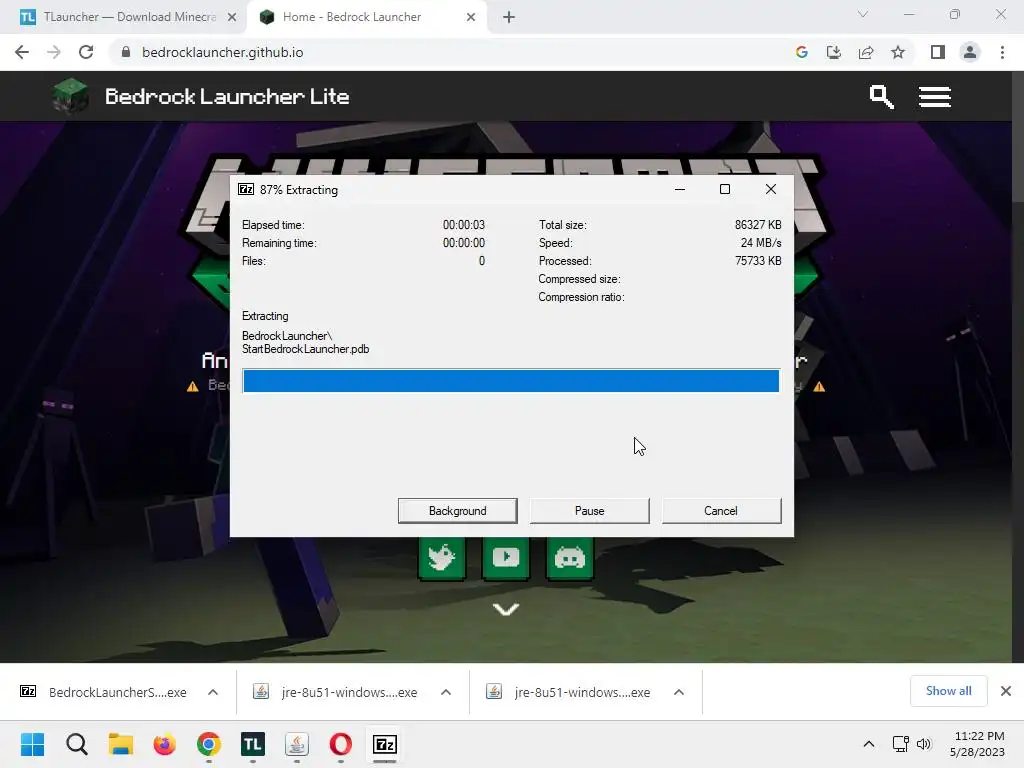Screen dimensions: 1024x768
Task: Click the extraction progress bar
Action: pyautogui.click(x=511, y=381)
